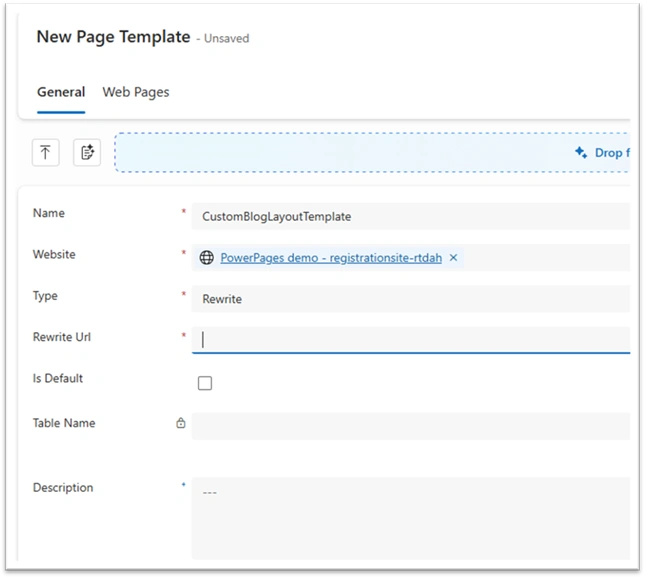Screen dimensions: 646x578
Task: Click the Name field with CustomBlogLayoutTemplate
Action: [411, 216]
